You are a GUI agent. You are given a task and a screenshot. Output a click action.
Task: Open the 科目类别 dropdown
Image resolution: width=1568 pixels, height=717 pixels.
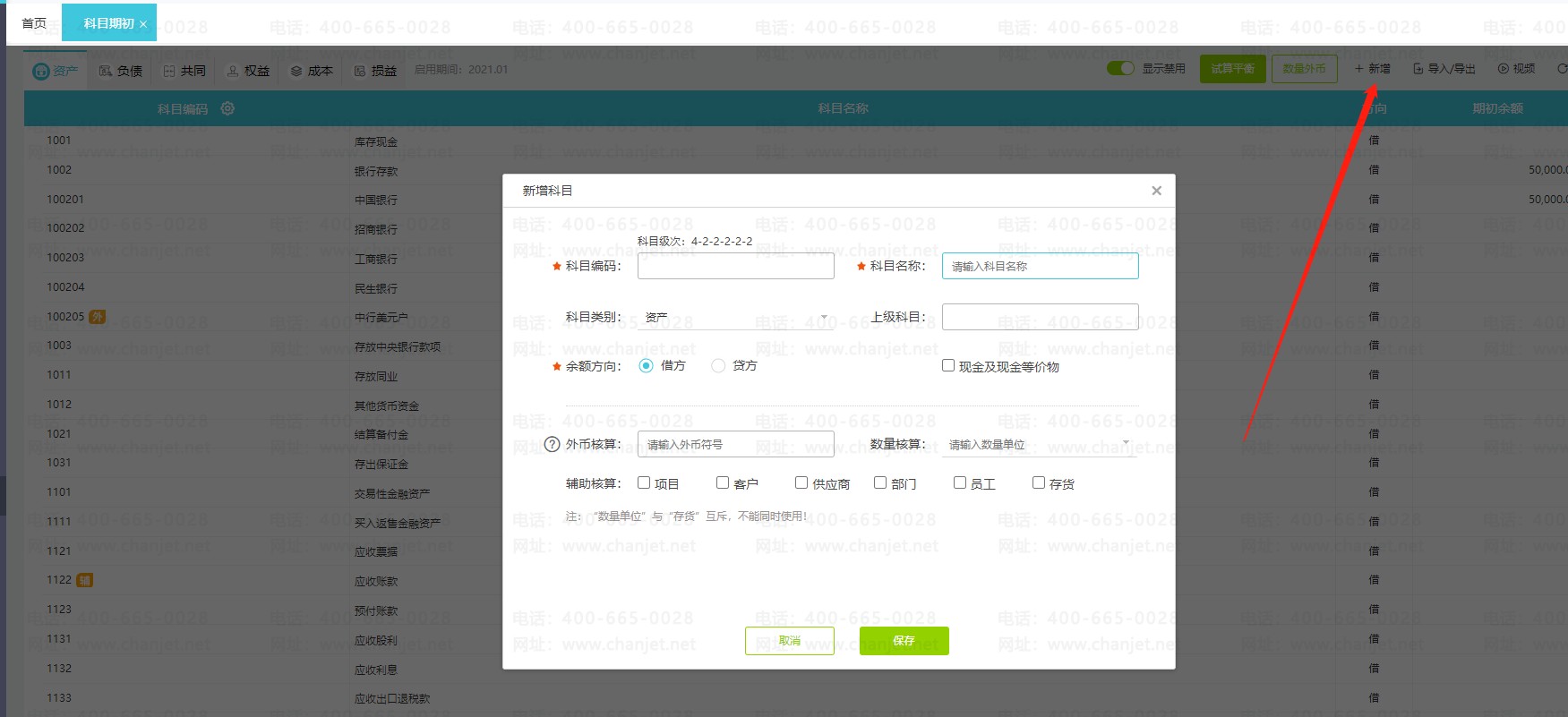pos(735,318)
